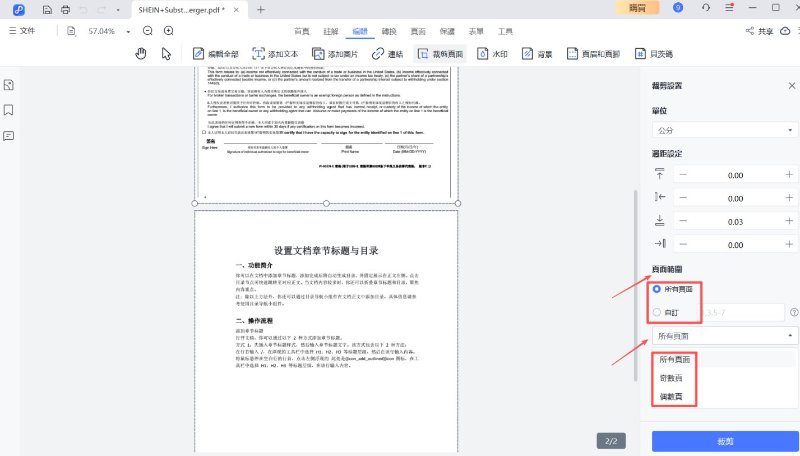Viewport: 800px width, 456px height.
Task: Close the SHEIN+Subst...erger.pdf tab
Action: 236,10
